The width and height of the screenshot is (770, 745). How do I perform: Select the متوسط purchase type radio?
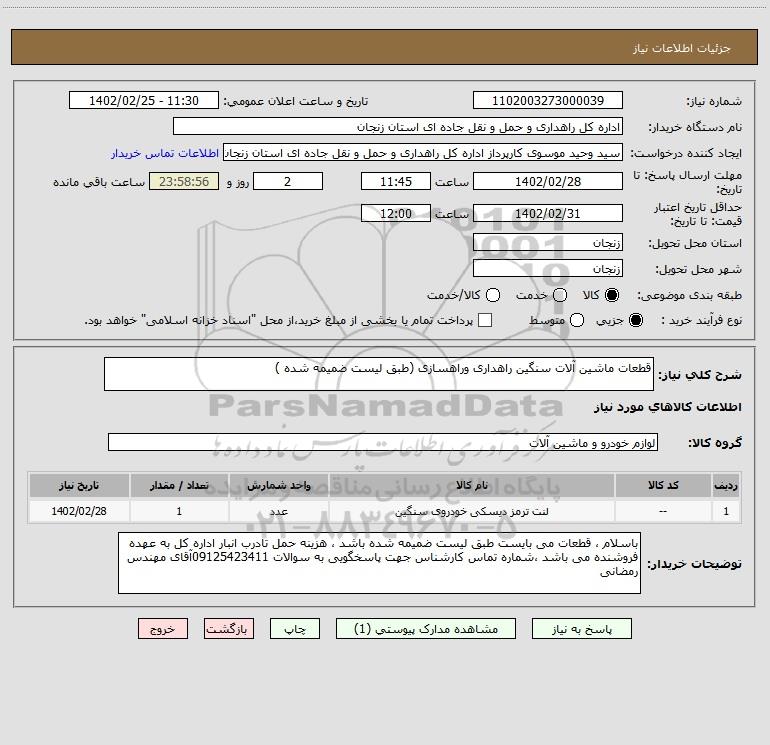[577, 320]
